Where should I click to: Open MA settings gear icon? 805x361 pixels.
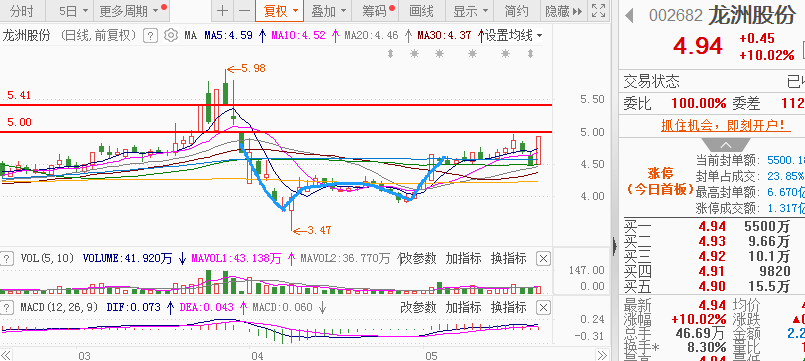pos(170,35)
